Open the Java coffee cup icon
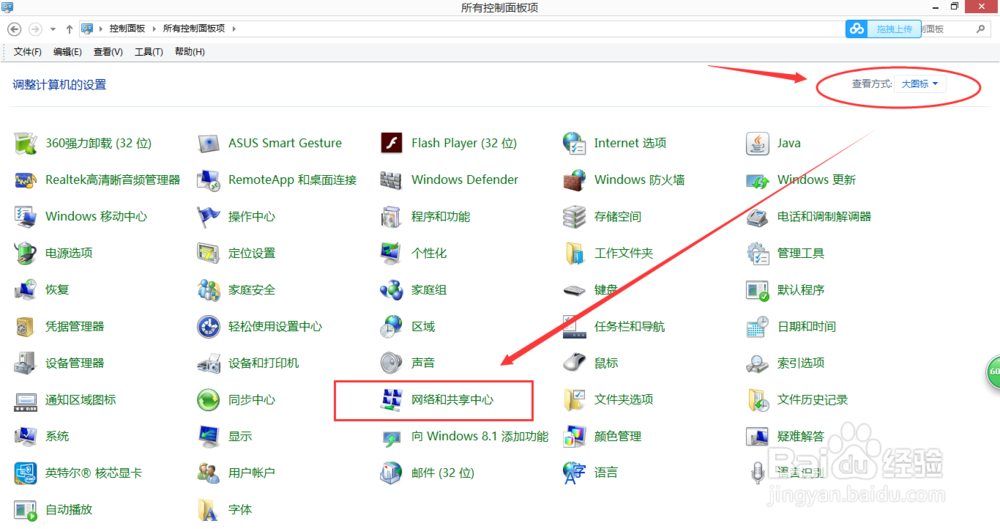 [x=757, y=144]
